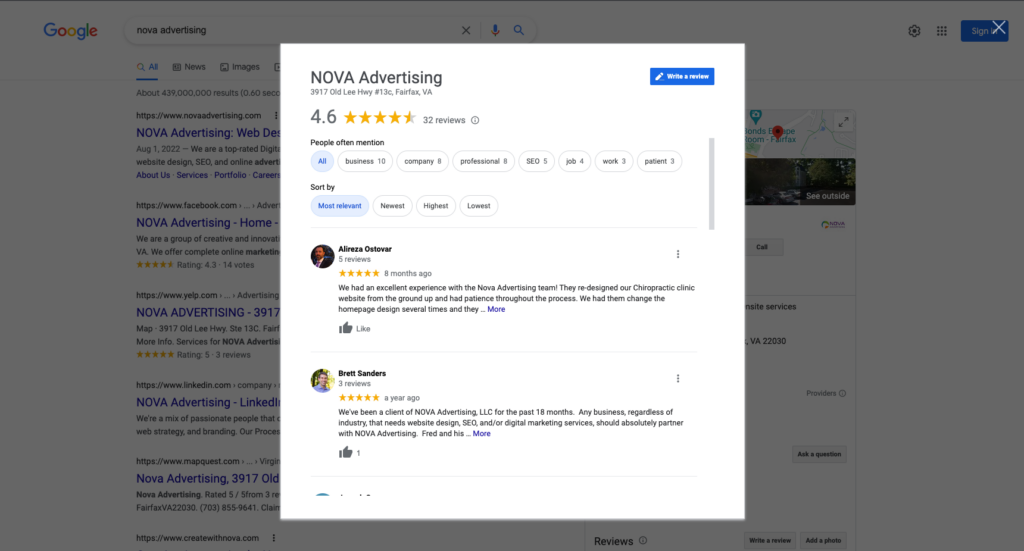This screenshot has height=551, width=1024.
Task: Filter reviews mentioning patient
Action: pyautogui.click(x=659, y=161)
